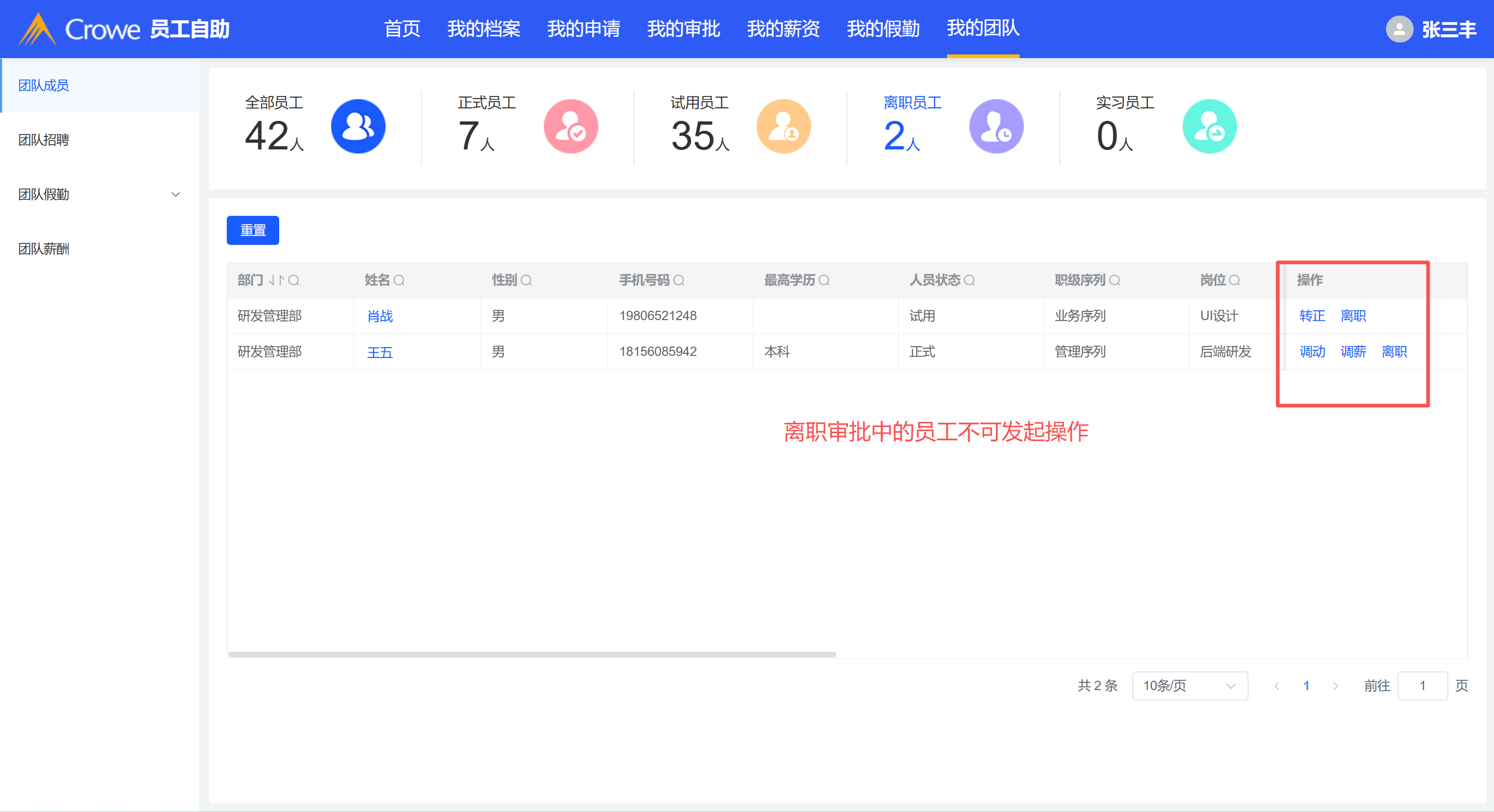The width and height of the screenshot is (1494, 812).
Task: Click the horizontal table scrollbar
Action: coord(532,654)
